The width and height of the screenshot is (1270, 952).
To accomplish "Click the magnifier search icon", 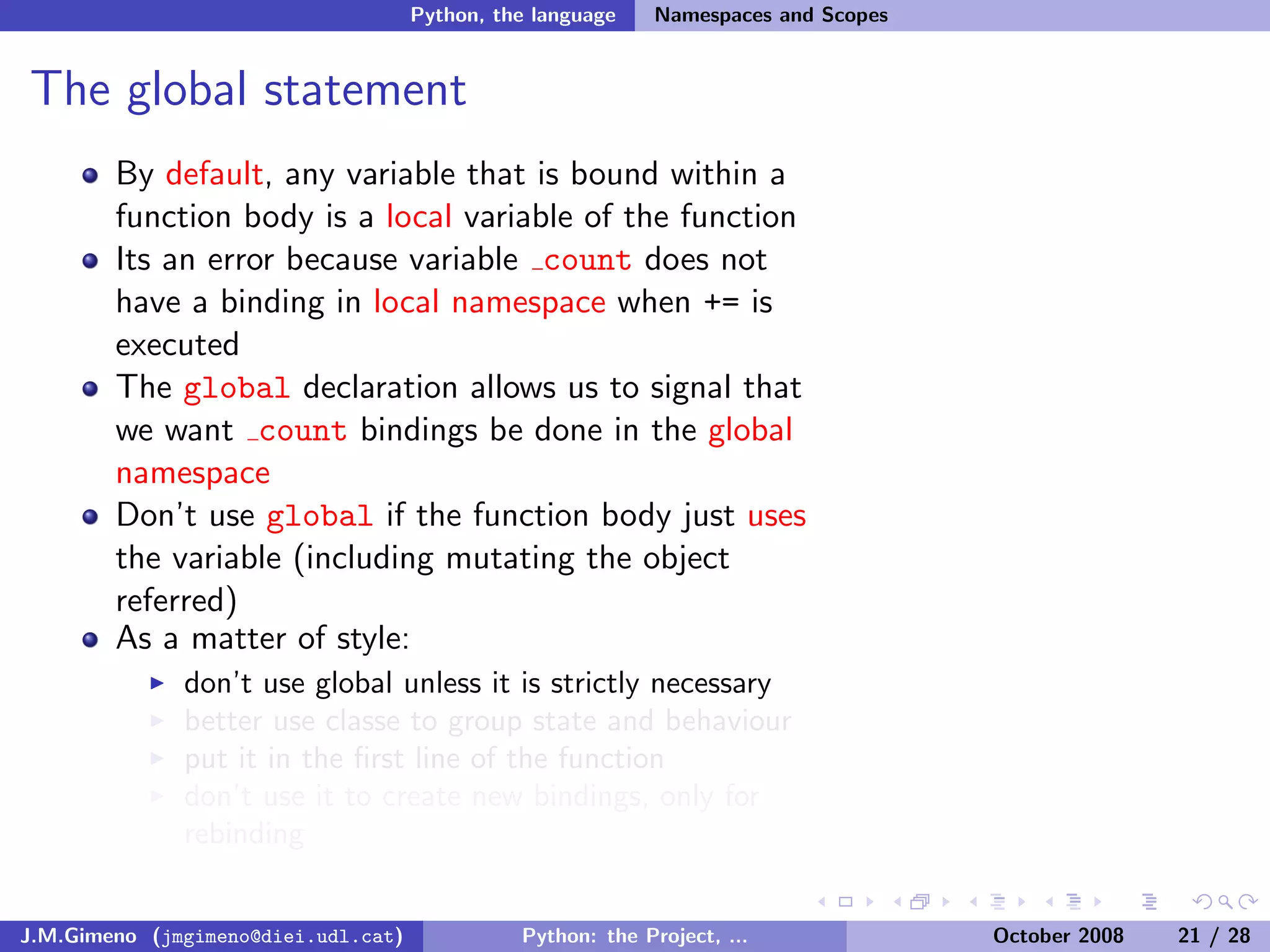I will click(x=1225, y=902).
